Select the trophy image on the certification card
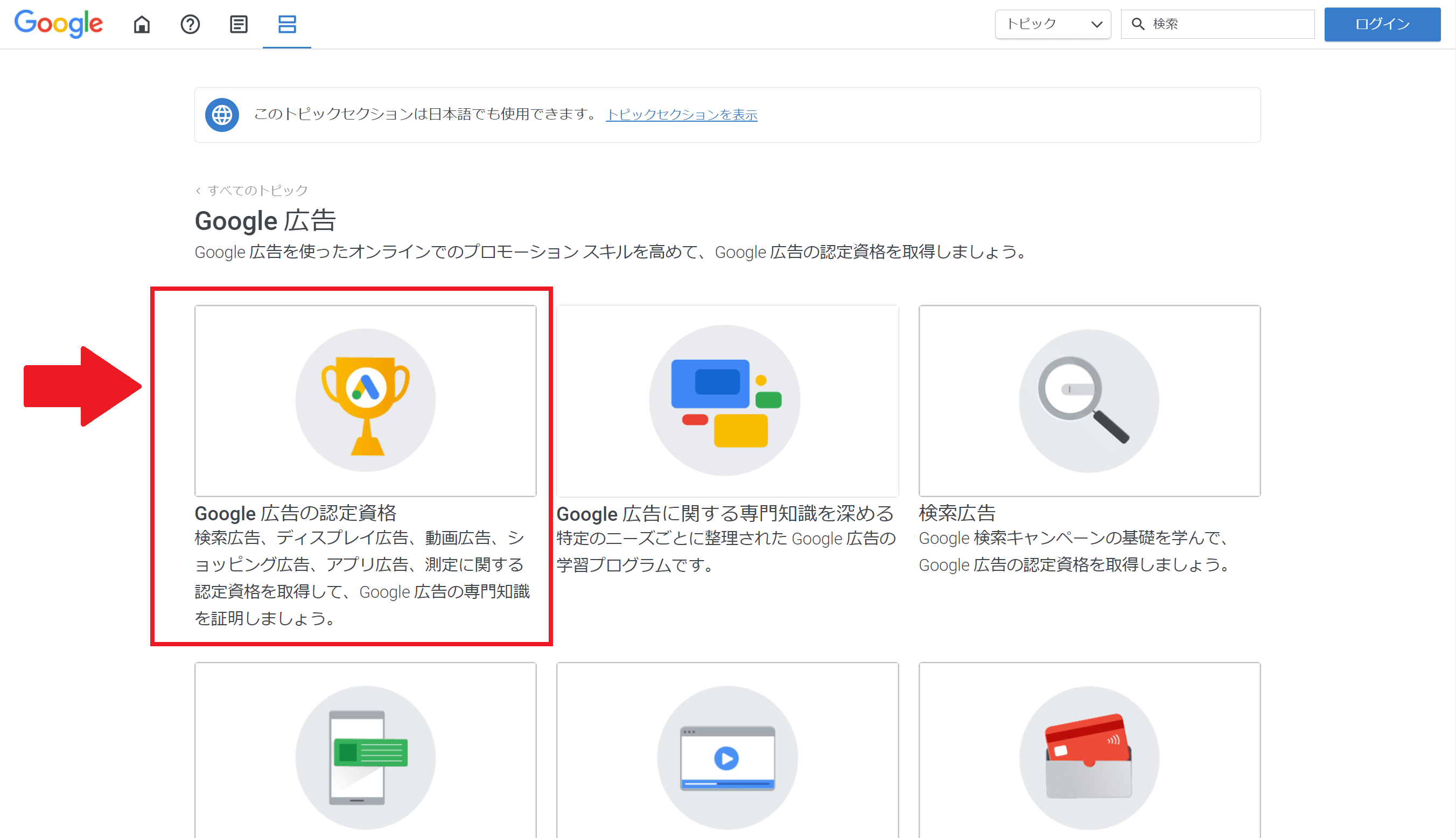This screenshot has height=838, width=1456. (x=365, y=400)
